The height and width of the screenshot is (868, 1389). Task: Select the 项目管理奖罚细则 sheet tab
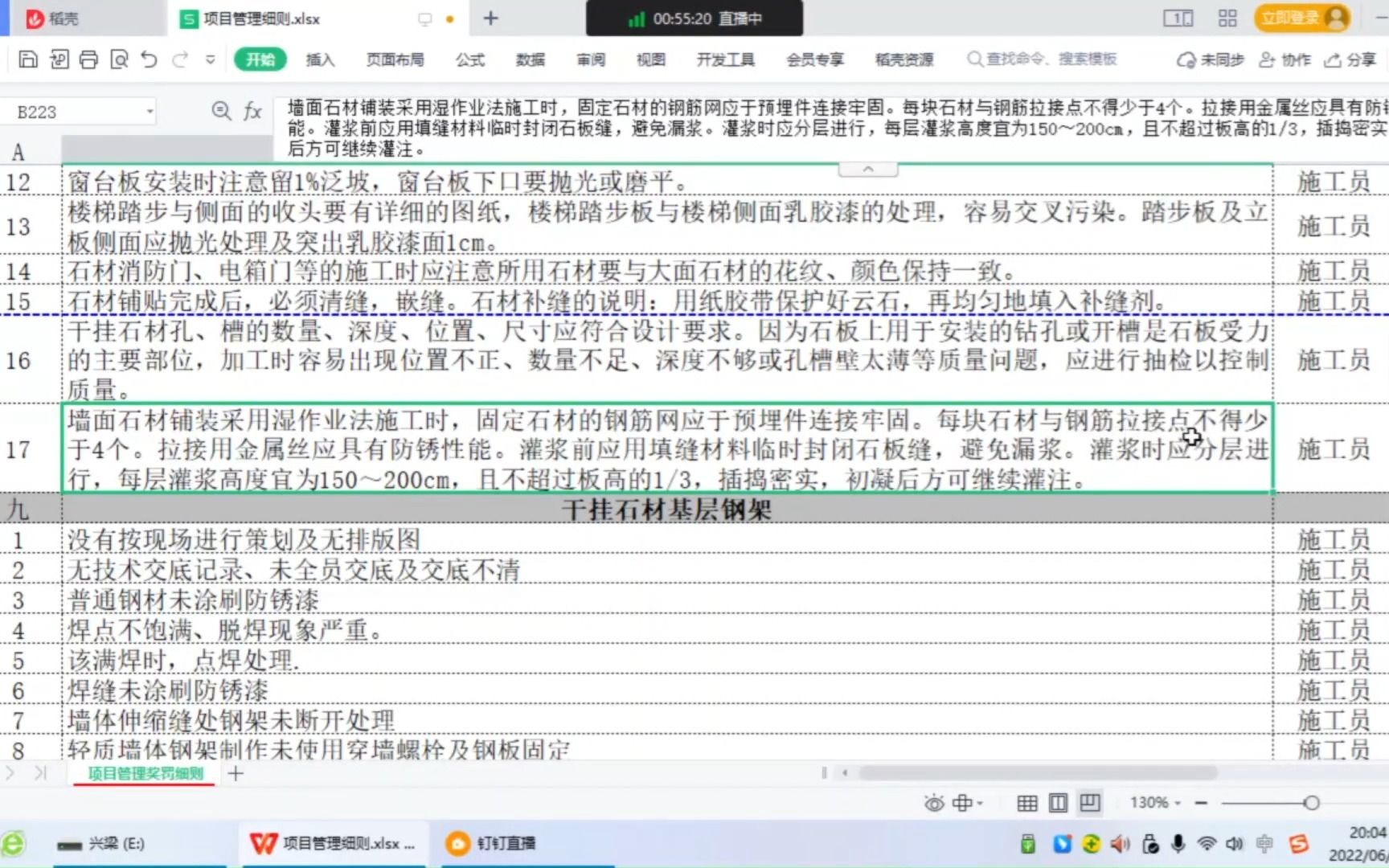[145, 773]
